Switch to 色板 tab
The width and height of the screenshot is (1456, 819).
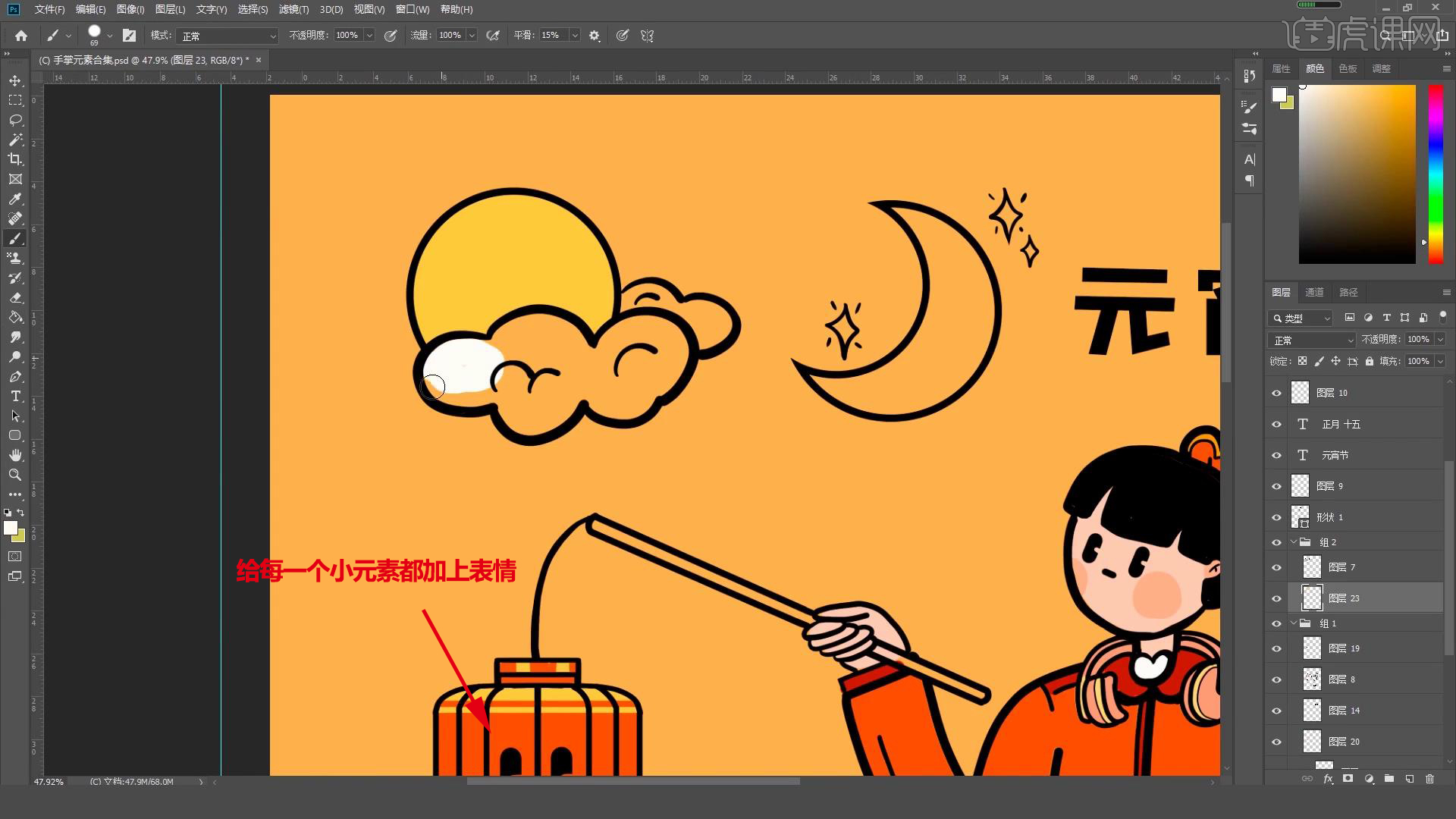1348,68
